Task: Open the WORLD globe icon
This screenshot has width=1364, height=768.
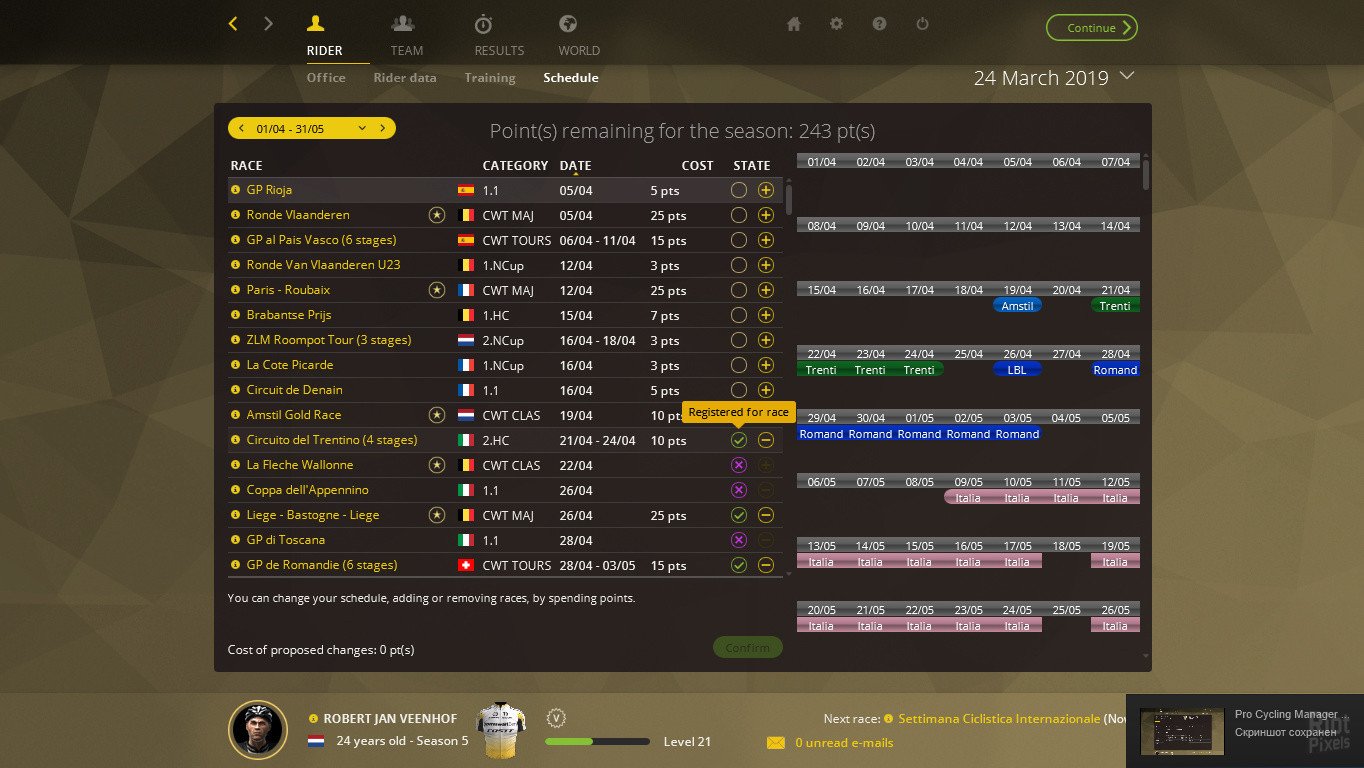Action: [566, 25]
